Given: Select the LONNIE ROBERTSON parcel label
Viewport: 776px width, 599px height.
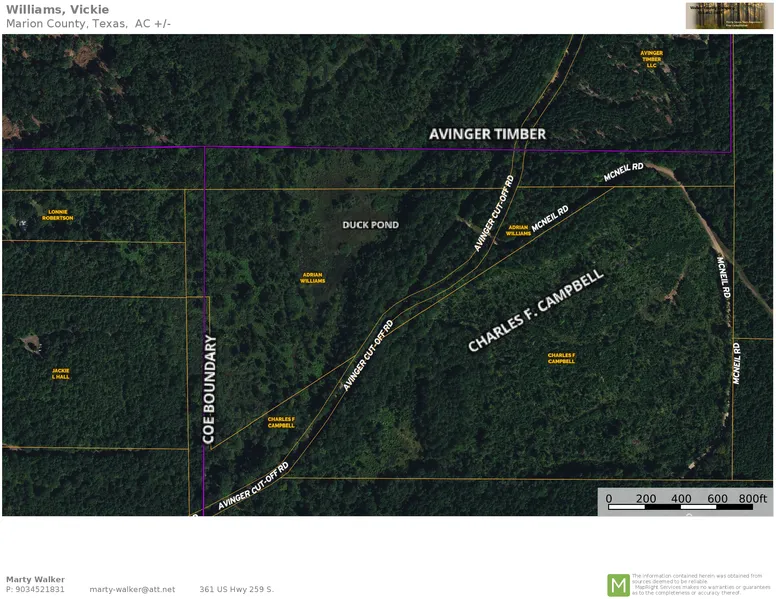Looking at the screenshot, I should pos(60,215).
